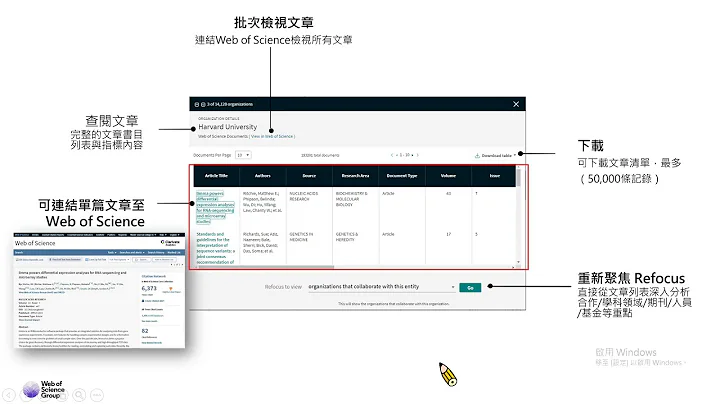Image resolution: width=720 pixels, height=404 pixels.
Task: Click the table's horizontal scrollbar
Action: 264,267
